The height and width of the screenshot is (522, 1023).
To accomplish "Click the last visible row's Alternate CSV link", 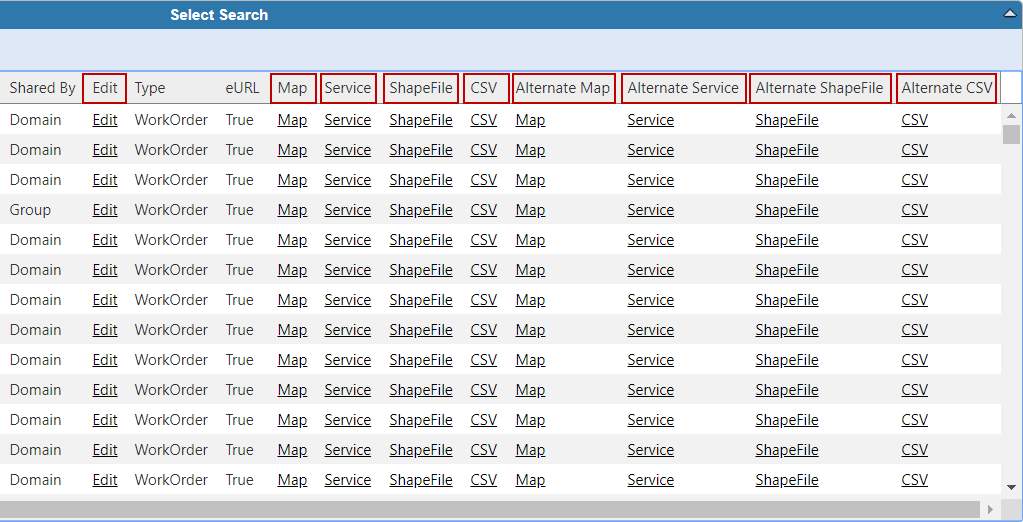I will tap(914, 480).
